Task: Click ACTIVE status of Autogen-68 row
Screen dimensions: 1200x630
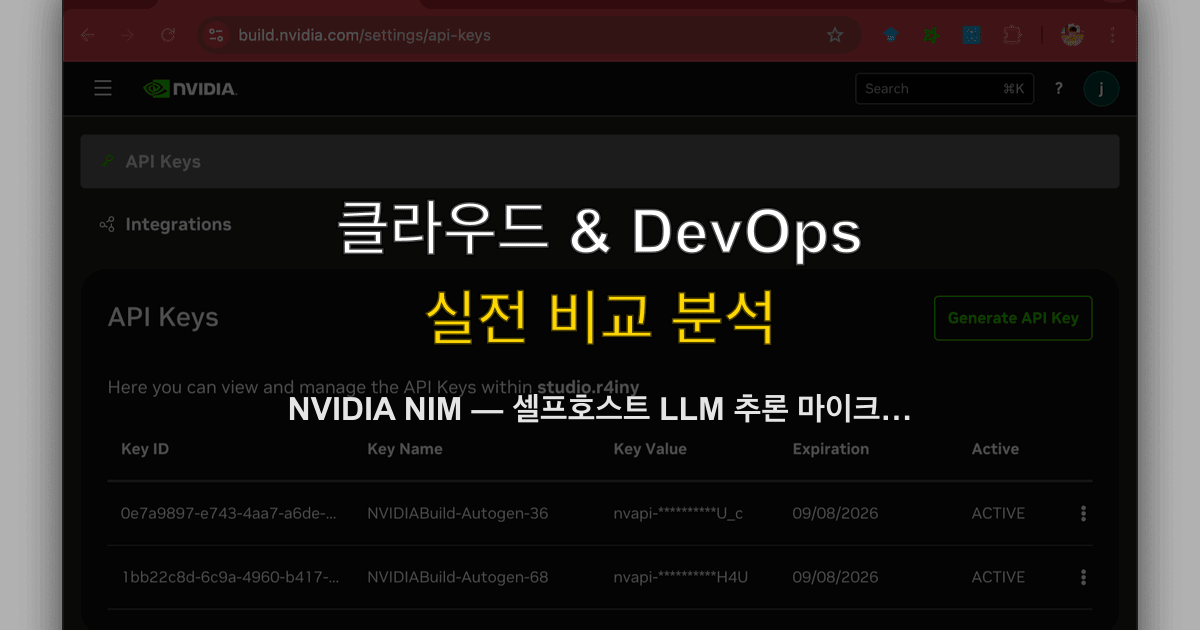Action: [998, 577]
